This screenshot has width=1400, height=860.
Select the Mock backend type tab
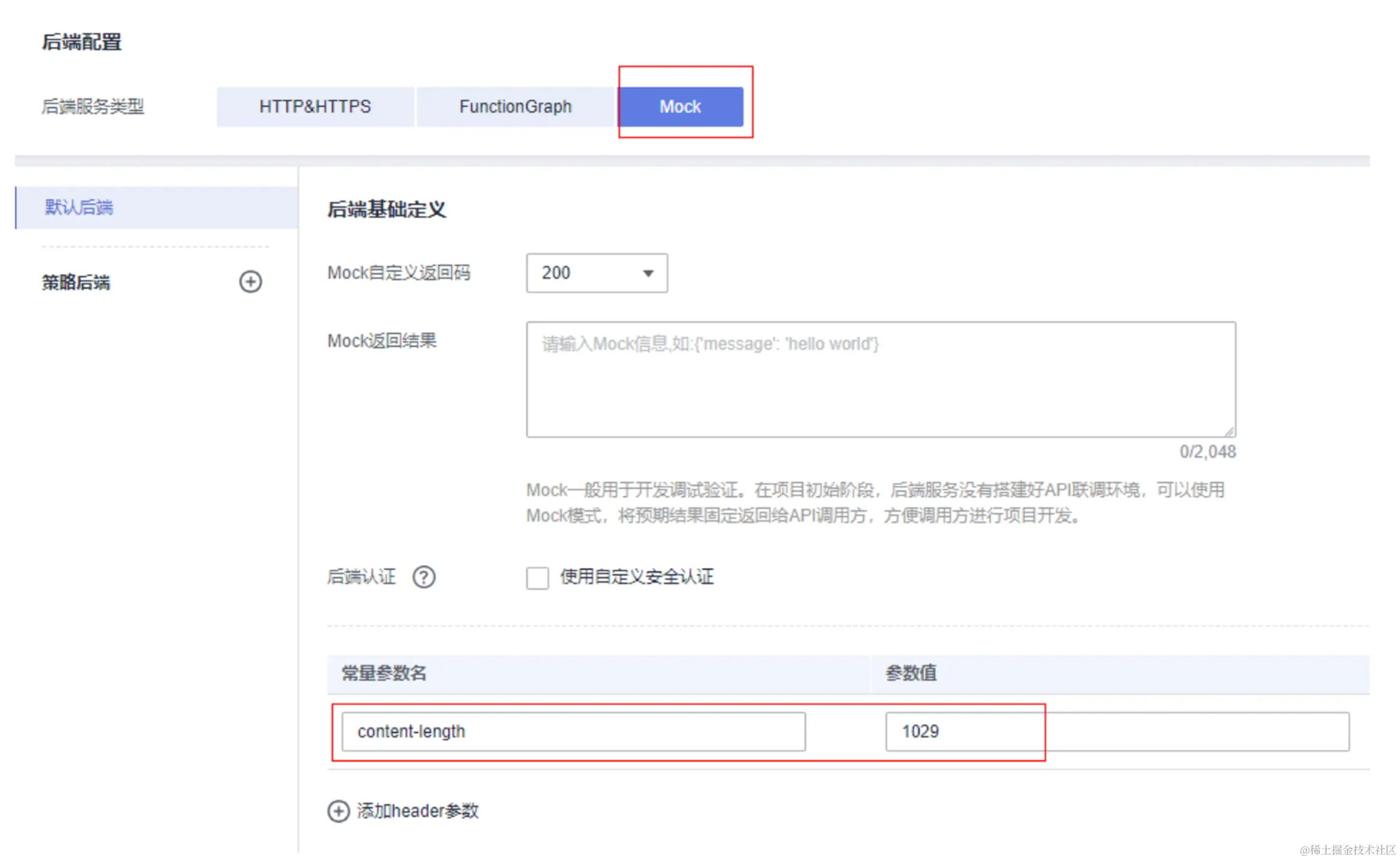680,106
